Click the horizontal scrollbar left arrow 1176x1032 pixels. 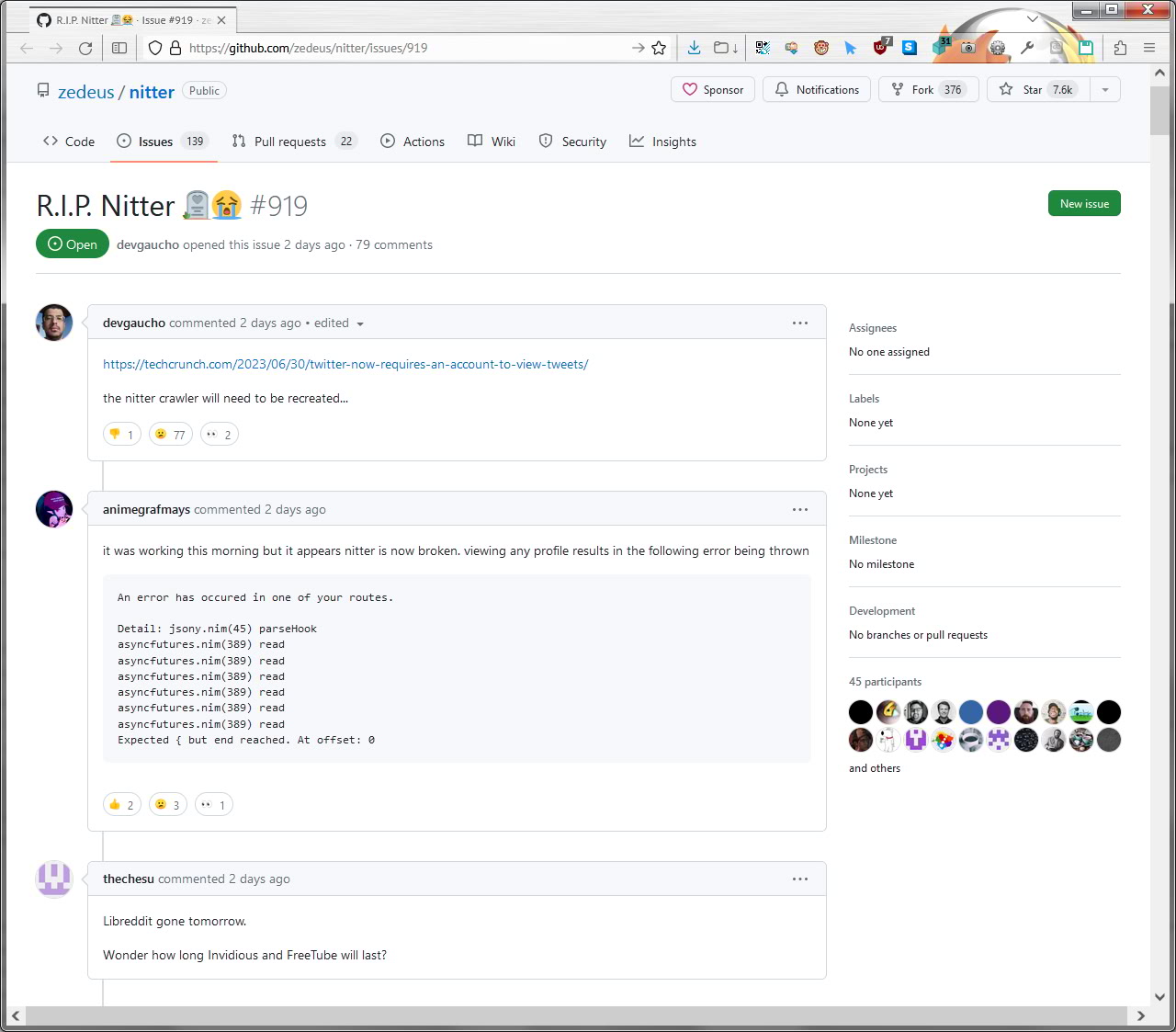coord(16,1015)
